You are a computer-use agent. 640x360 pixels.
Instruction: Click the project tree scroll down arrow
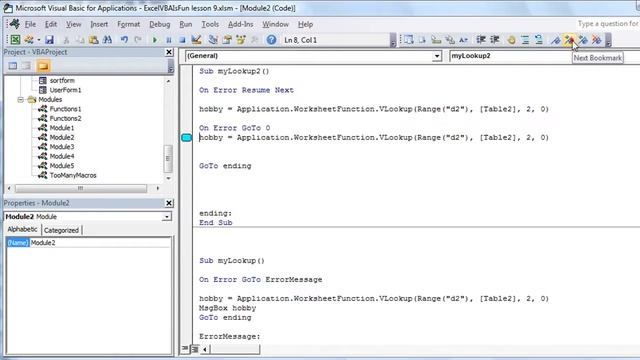168,178
